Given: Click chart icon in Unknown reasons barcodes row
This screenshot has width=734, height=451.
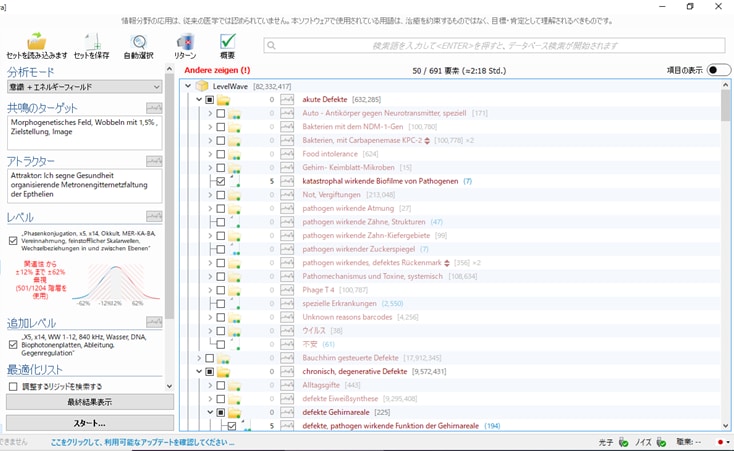Looking at the screenshot, I should tap(287, 317).
